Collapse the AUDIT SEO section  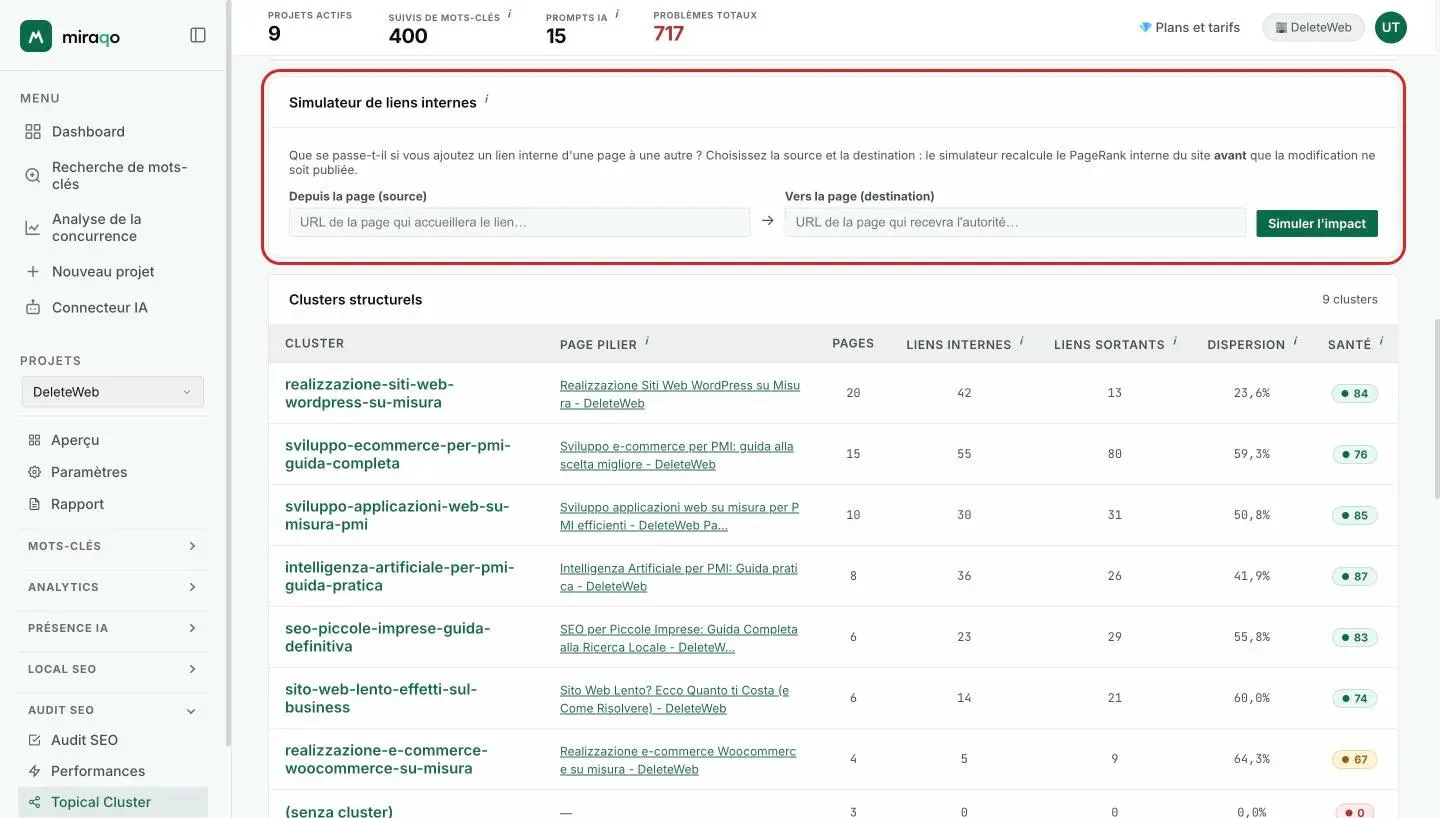[113, 710]
